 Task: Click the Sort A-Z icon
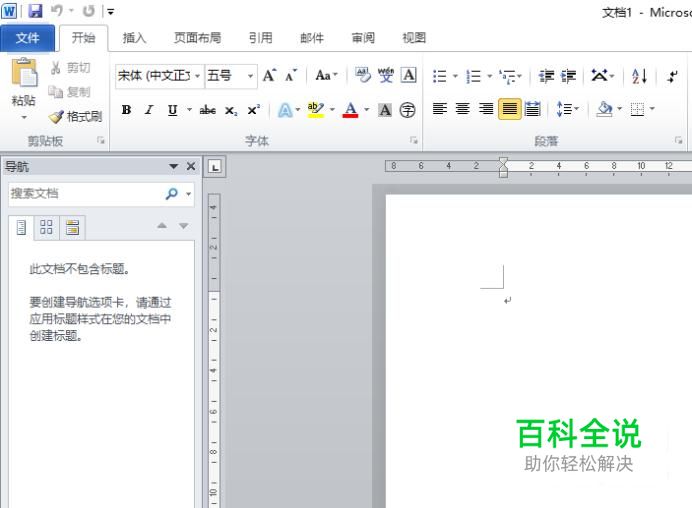[x=639, y=76]
